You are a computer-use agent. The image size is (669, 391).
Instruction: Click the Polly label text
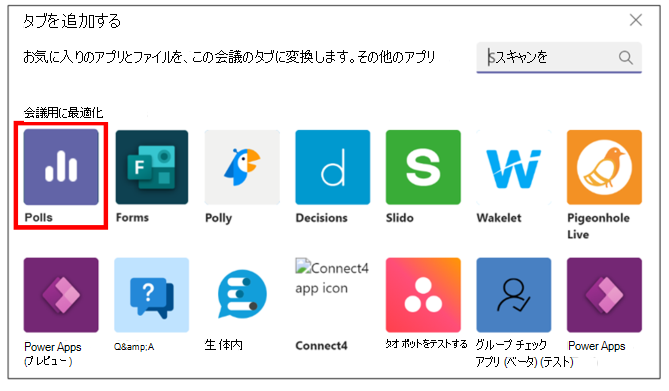coord(218,218)
